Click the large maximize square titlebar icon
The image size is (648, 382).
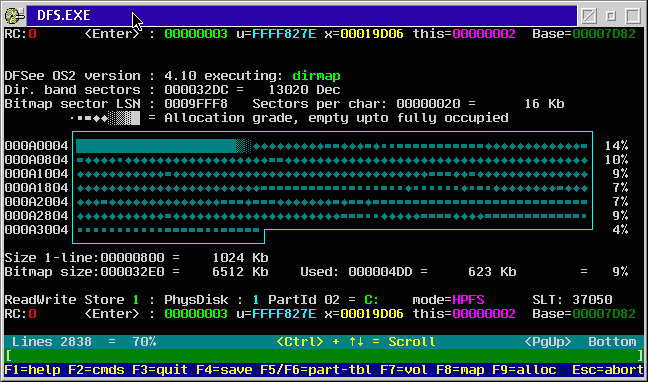(633, 16)
